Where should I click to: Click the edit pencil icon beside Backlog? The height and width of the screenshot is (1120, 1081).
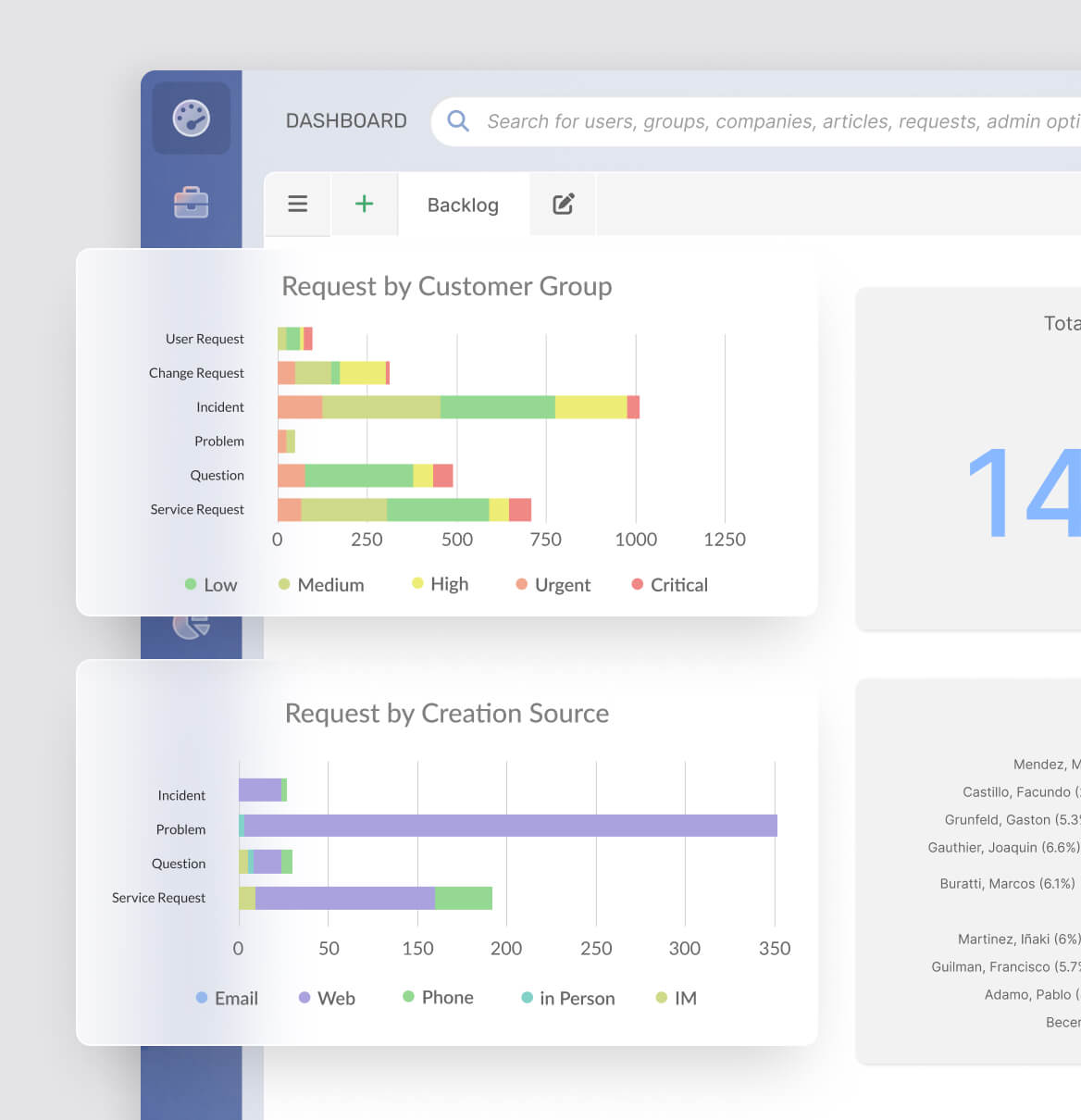click(563, 204)
